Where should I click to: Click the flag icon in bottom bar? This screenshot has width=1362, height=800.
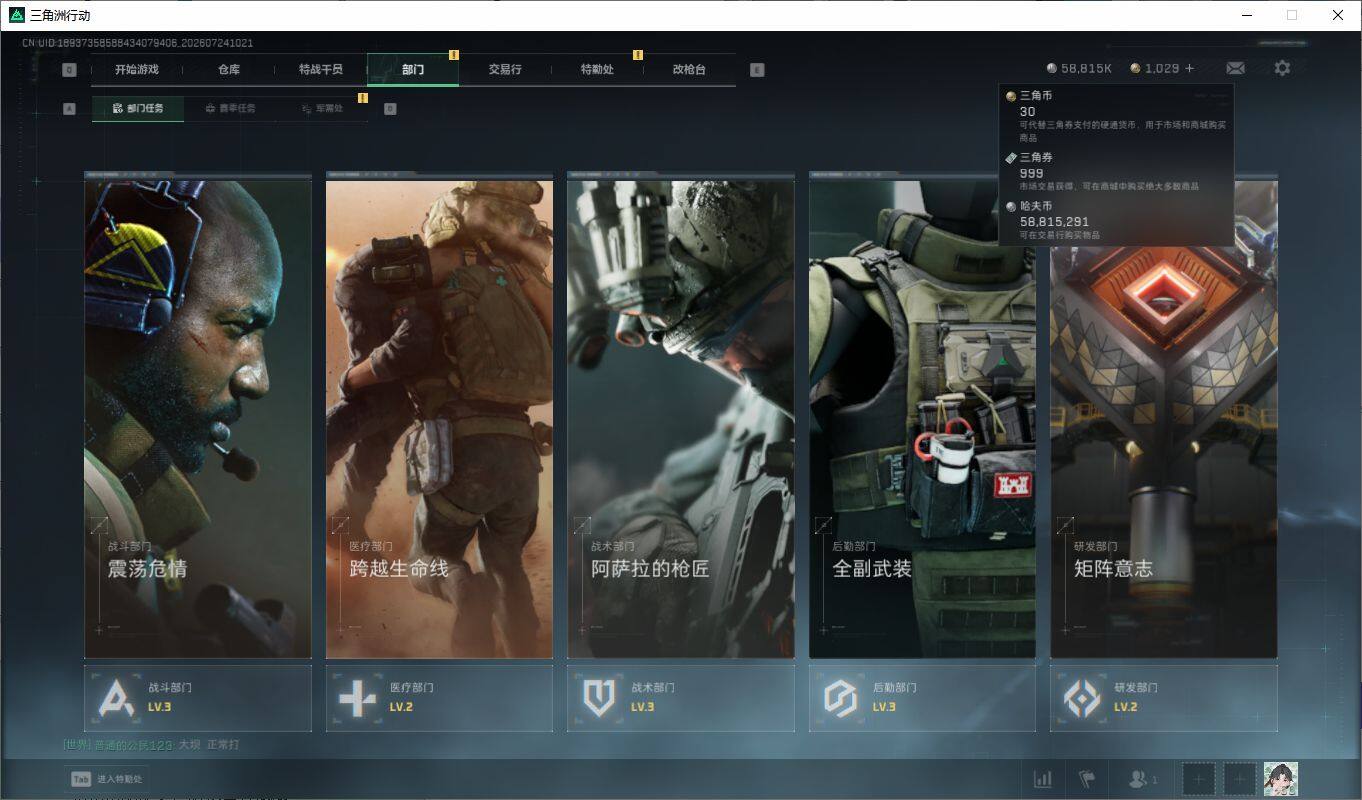1086,779
